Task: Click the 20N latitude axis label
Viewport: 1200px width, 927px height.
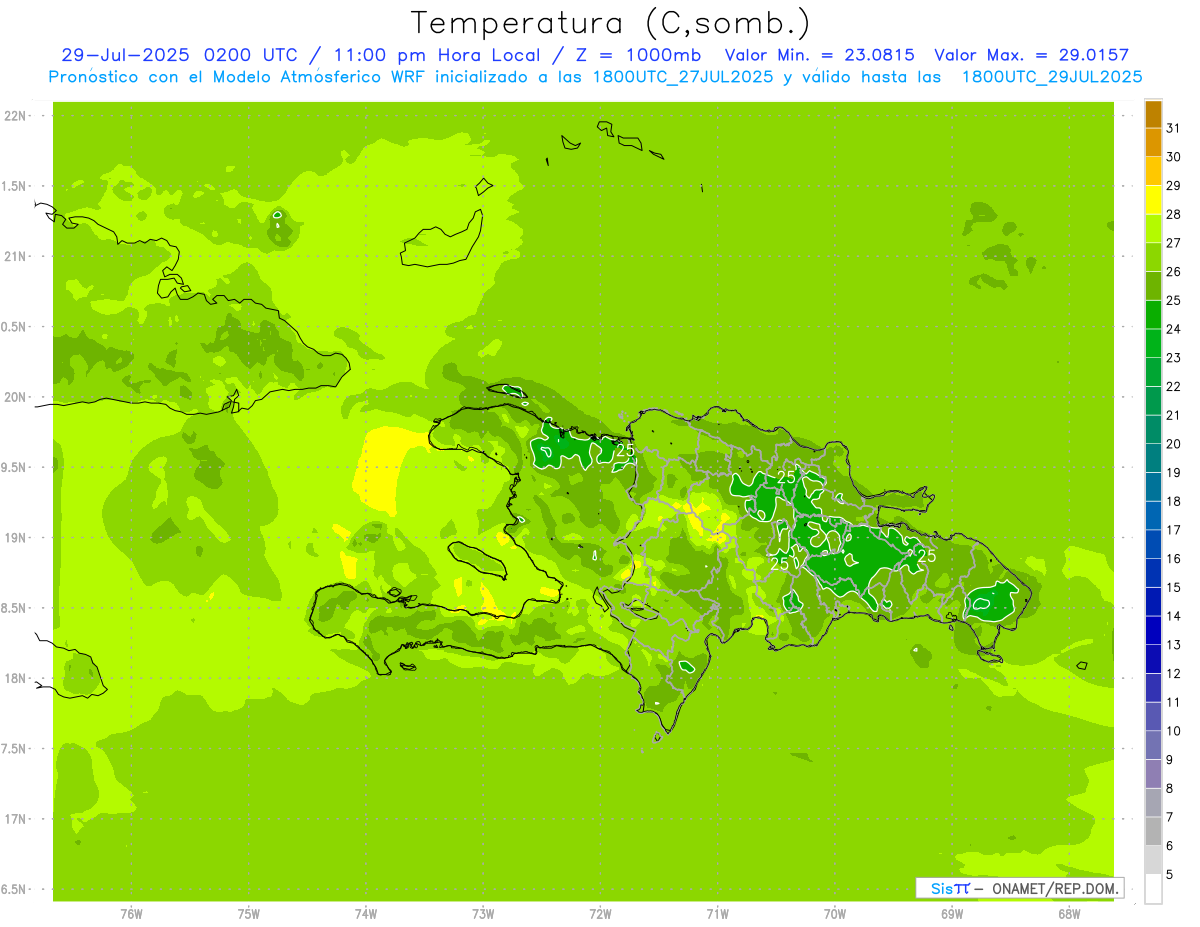Action: coord(15,397)
